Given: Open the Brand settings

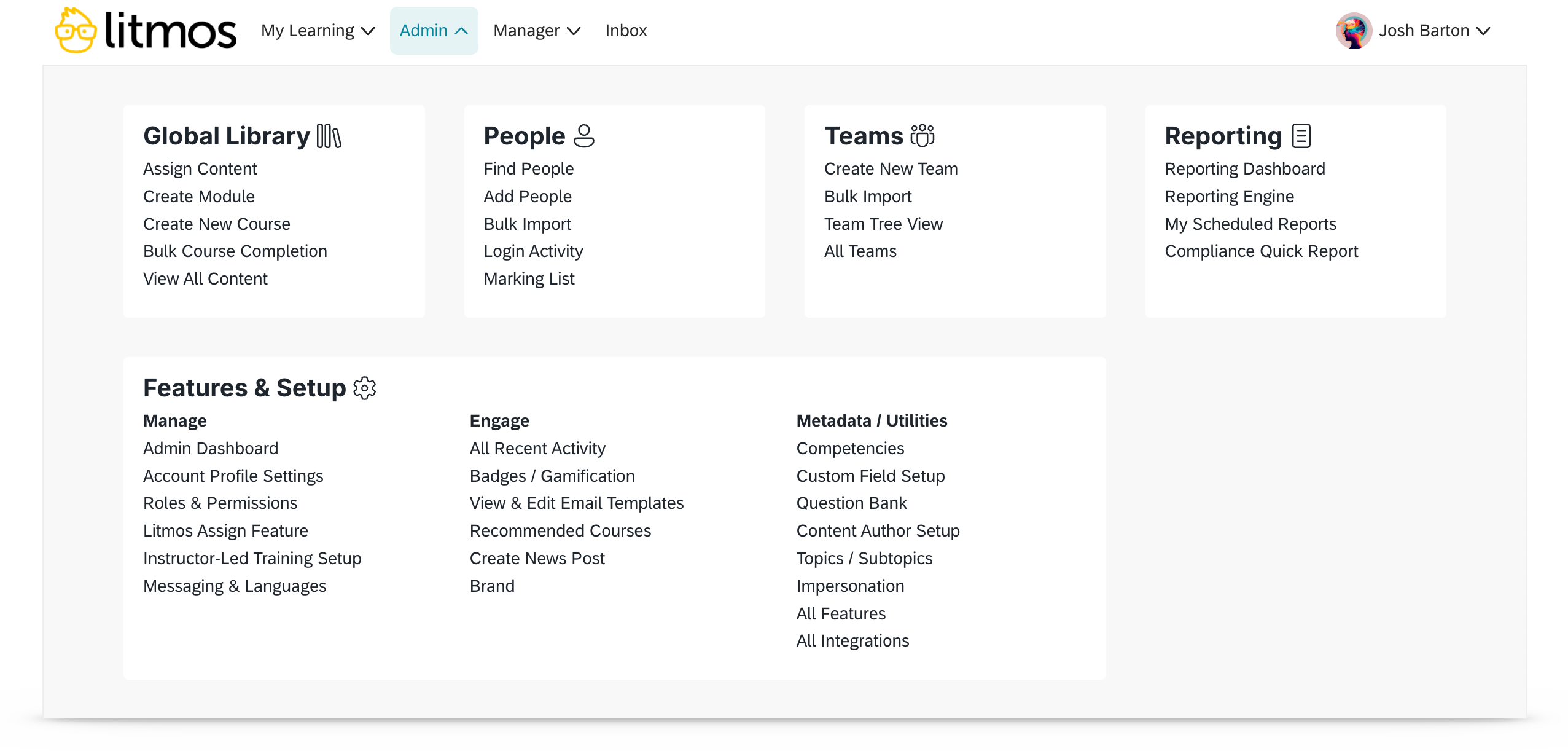Looking at the screenshot, I should pos(492,586).
